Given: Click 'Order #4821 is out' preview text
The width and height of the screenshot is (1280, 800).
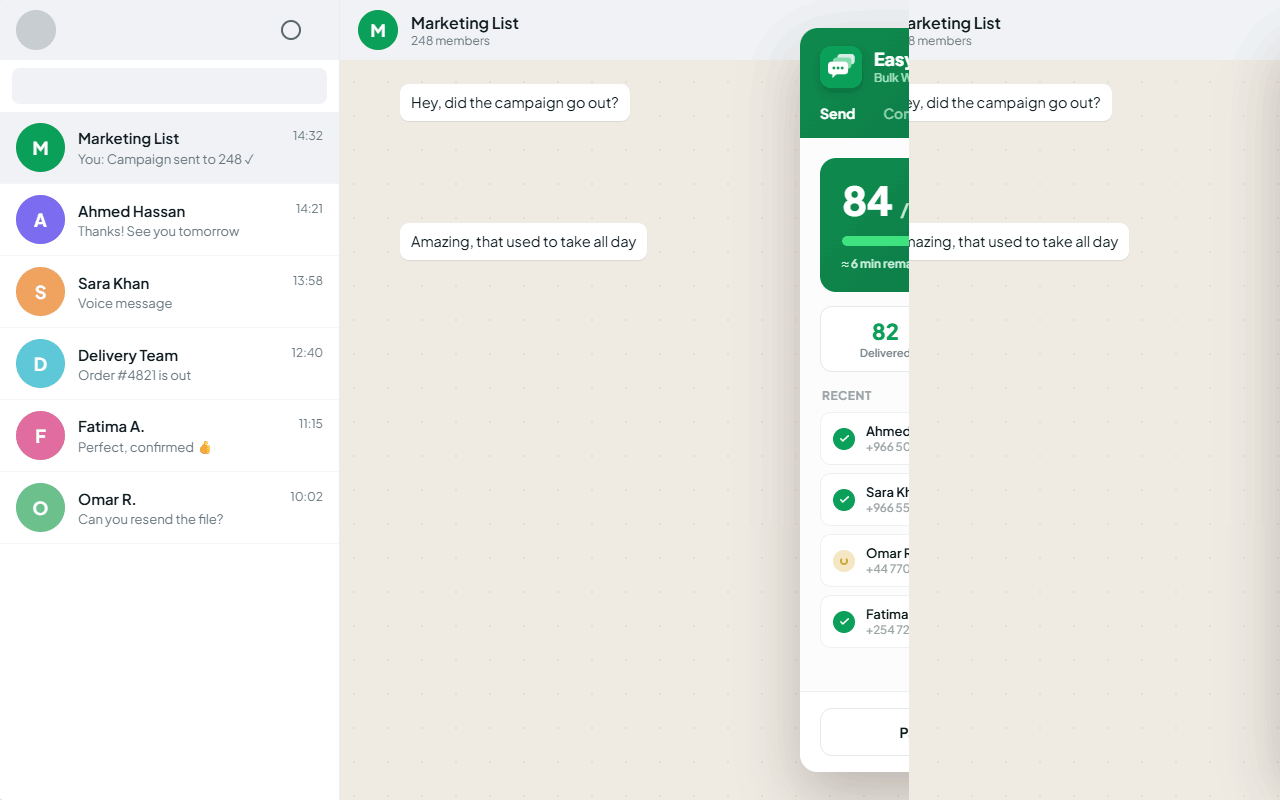Looking at the screenshot, I should pyautogui.click(x=134, y=376).
